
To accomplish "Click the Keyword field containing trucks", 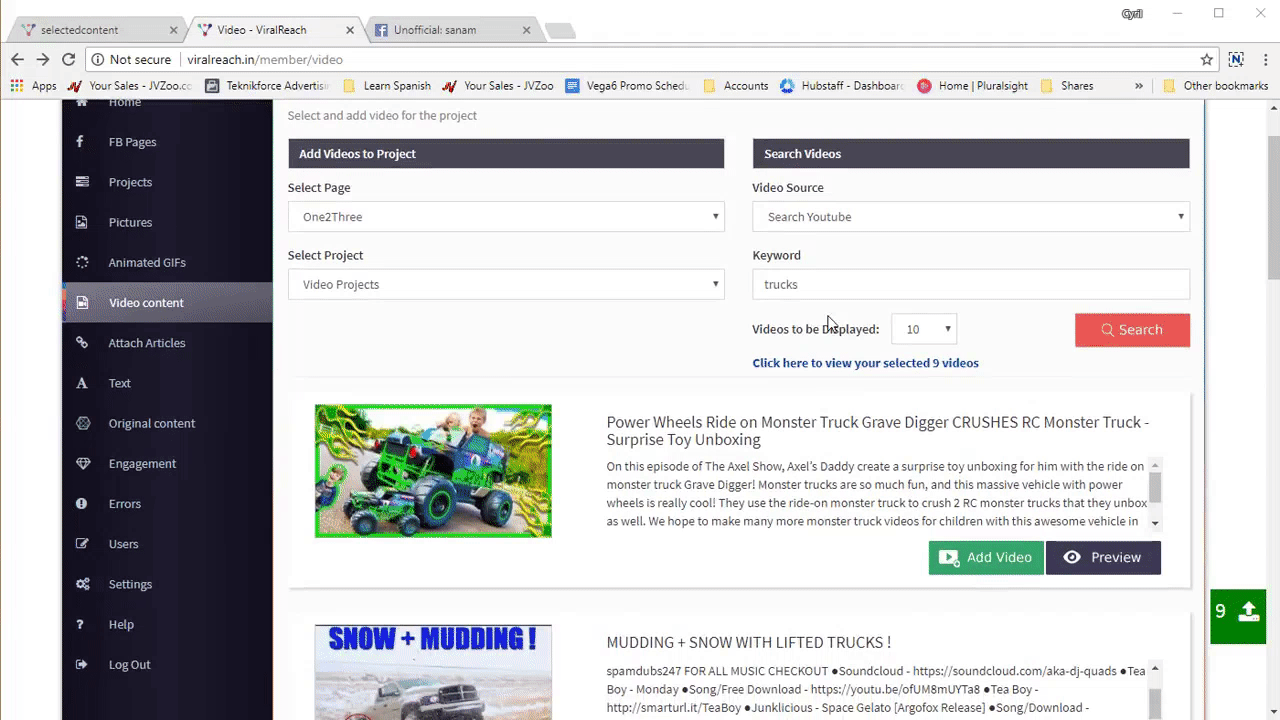I will point(970,284).
